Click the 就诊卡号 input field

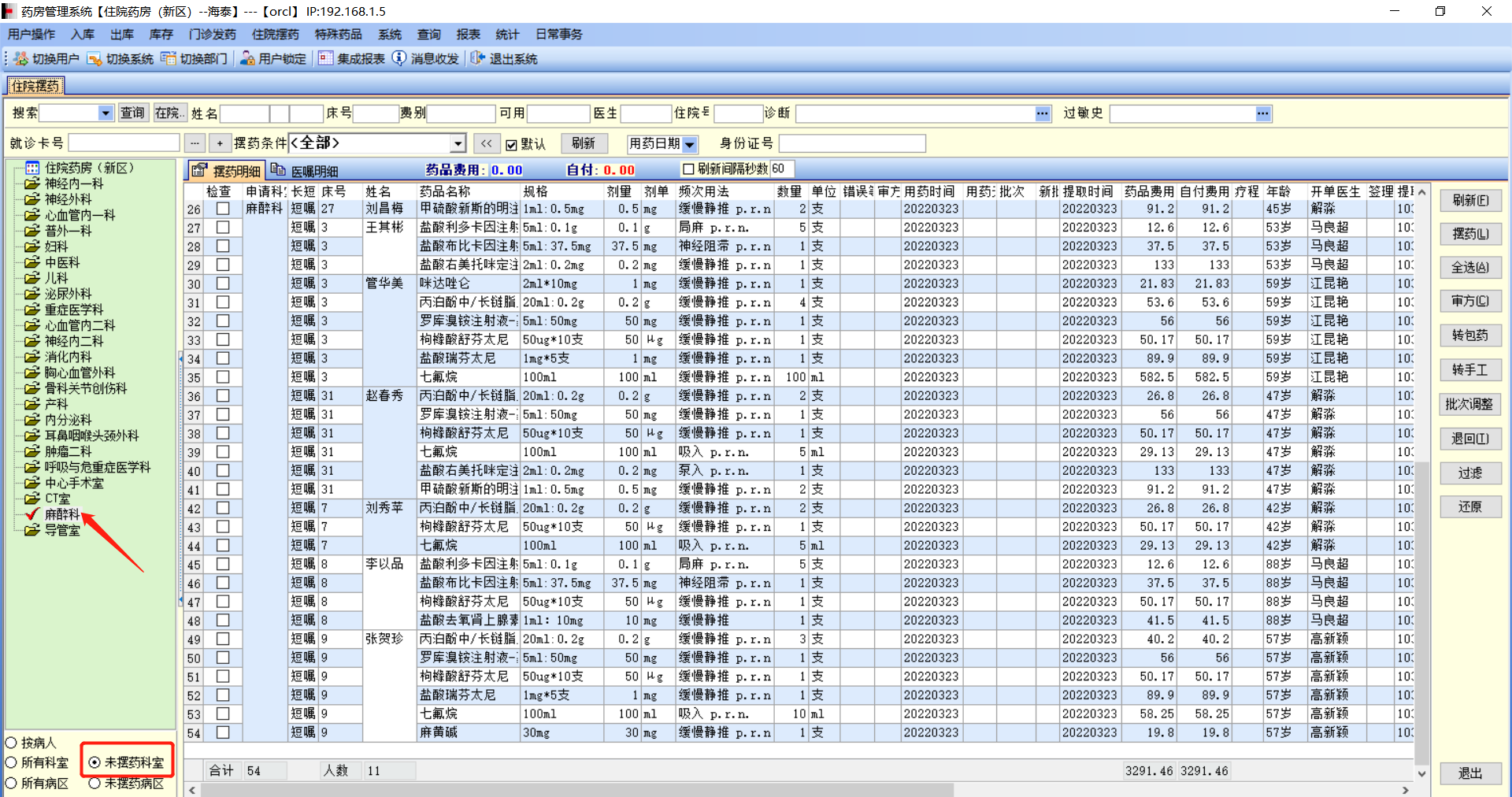pyautogui.click(x=124, y=143)
